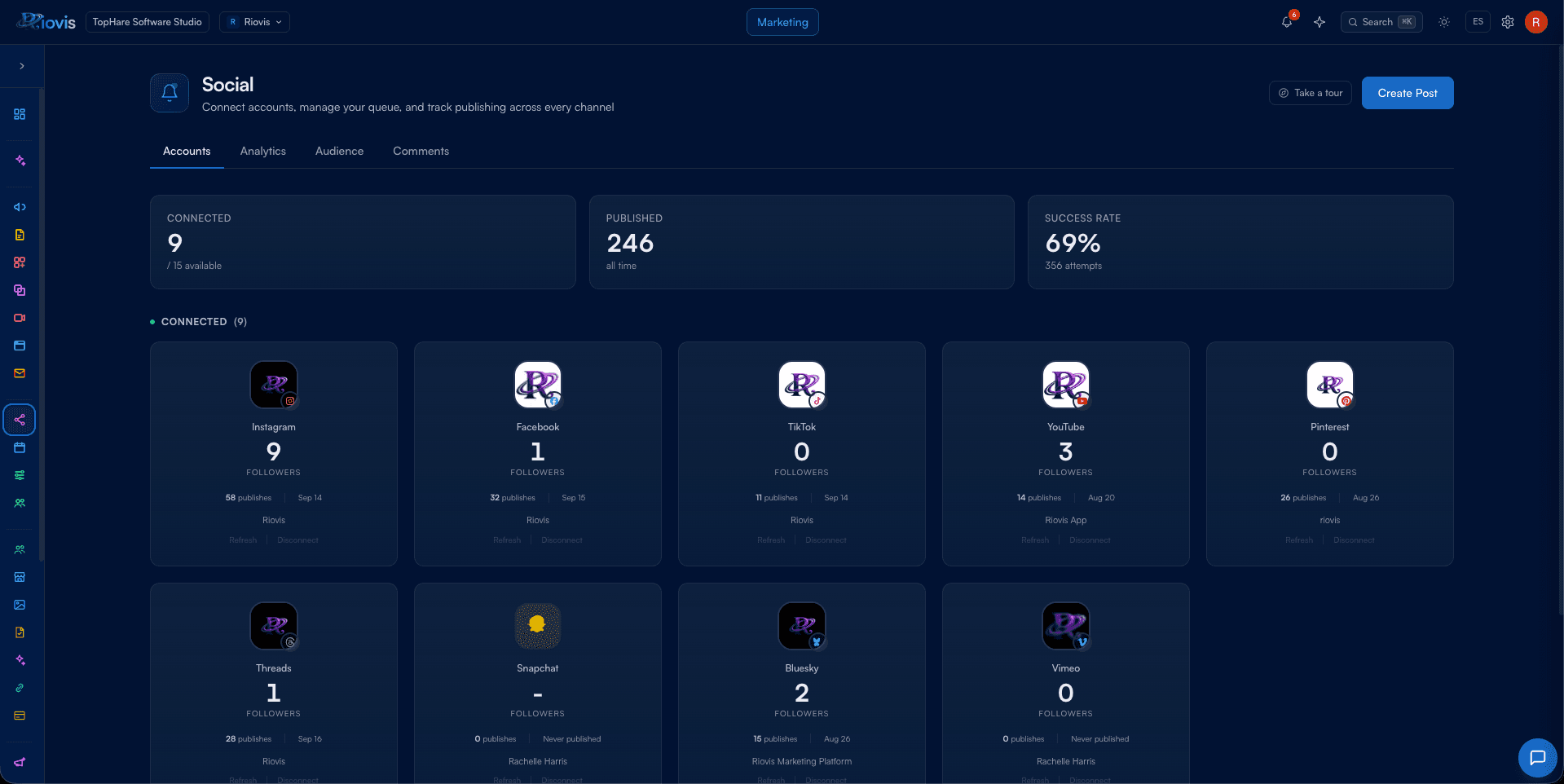Open the yellow document icon in the sidebar
This screenshot has width=1564, height=784.
[20, 235]
